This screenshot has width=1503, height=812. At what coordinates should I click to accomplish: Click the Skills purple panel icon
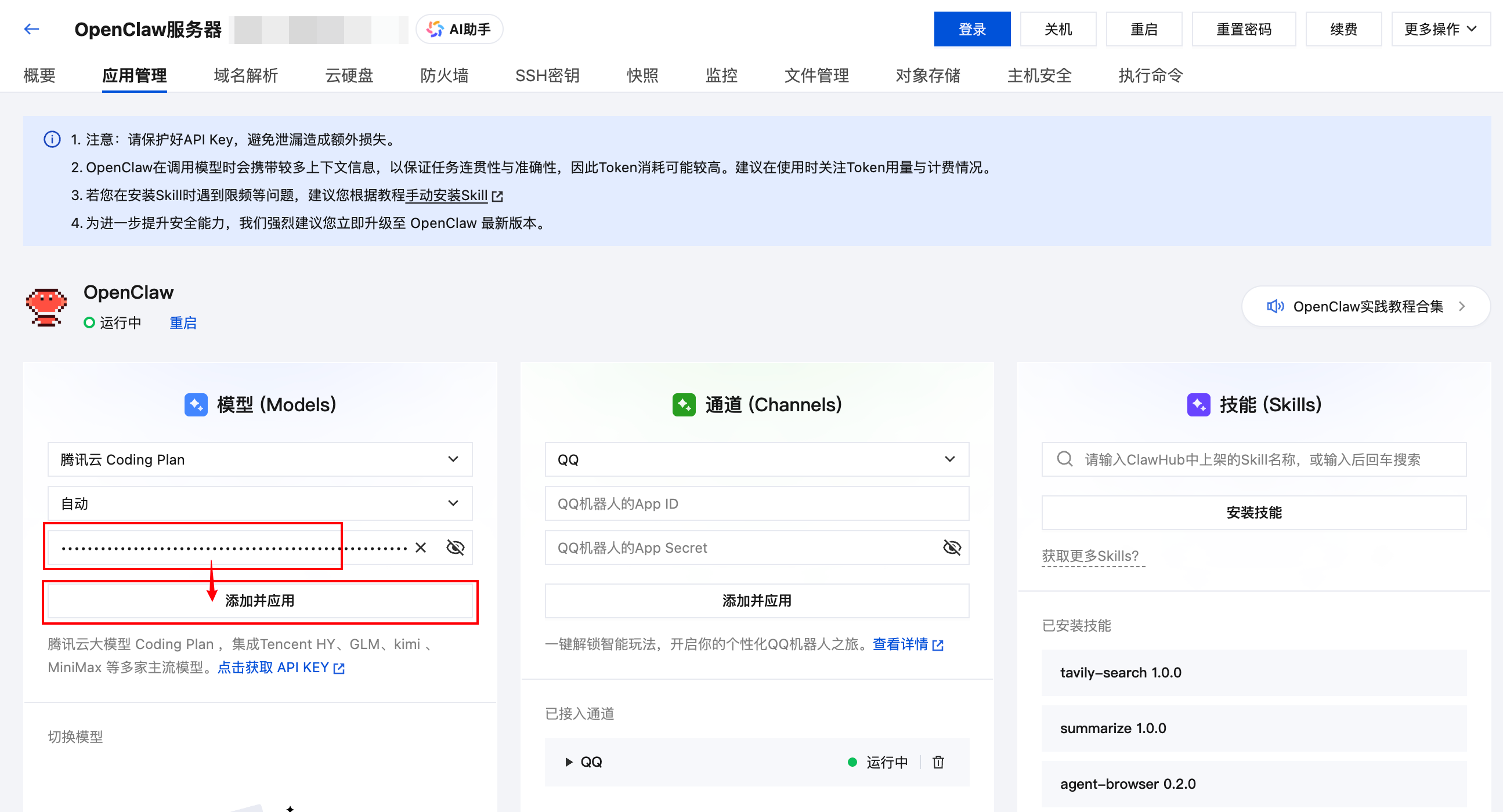(1199, 404)
